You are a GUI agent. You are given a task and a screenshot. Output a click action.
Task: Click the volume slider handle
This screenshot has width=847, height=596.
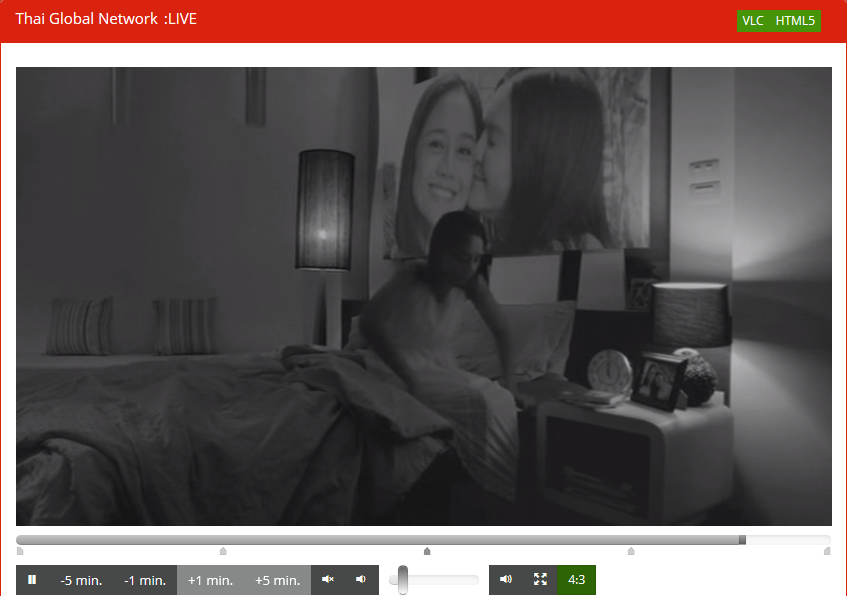pyautogui.click(x=403, y=580)
